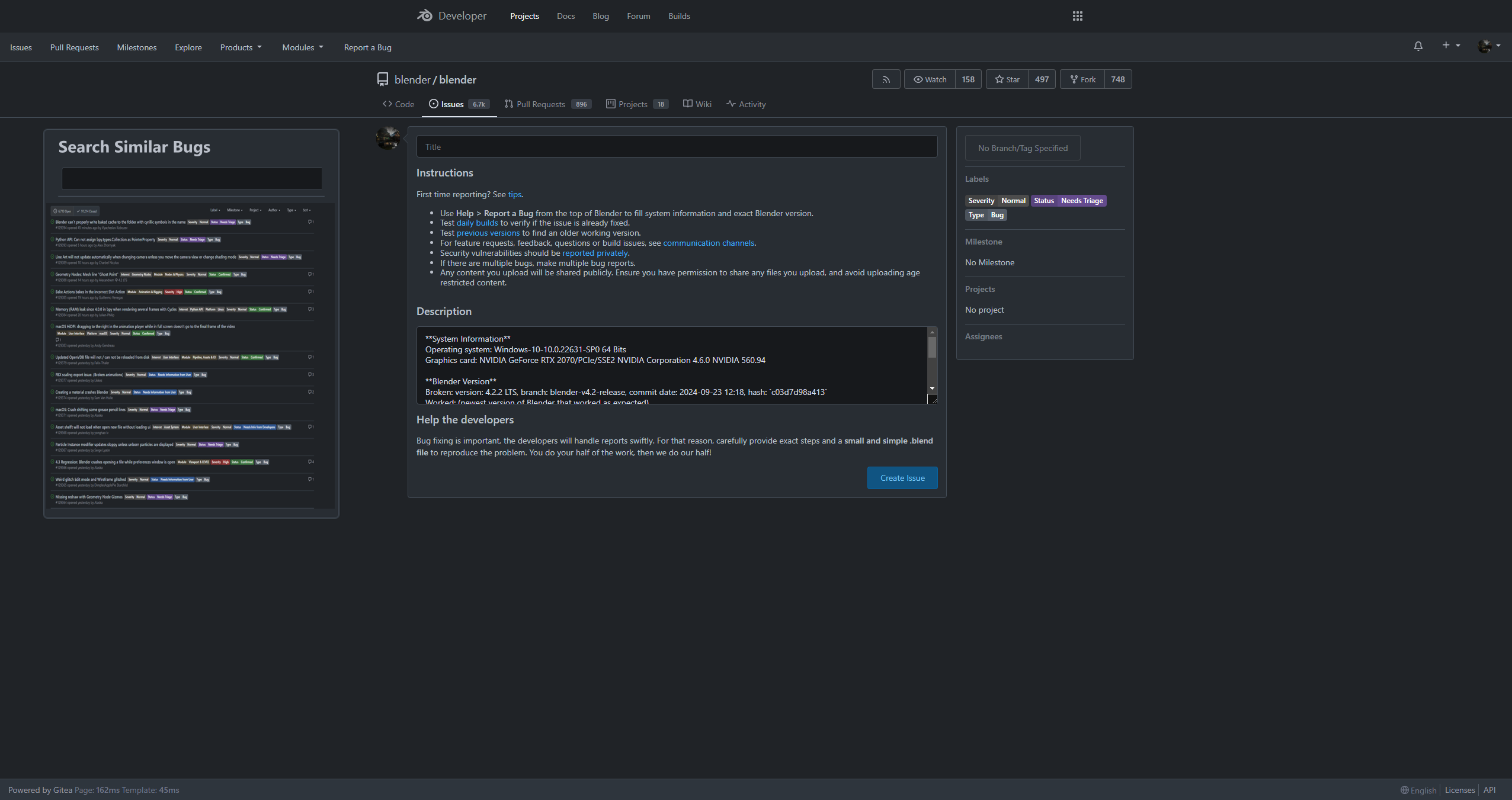Click the repository icon beside blender/blender
1512x800 pixels.
pos(383,79)
